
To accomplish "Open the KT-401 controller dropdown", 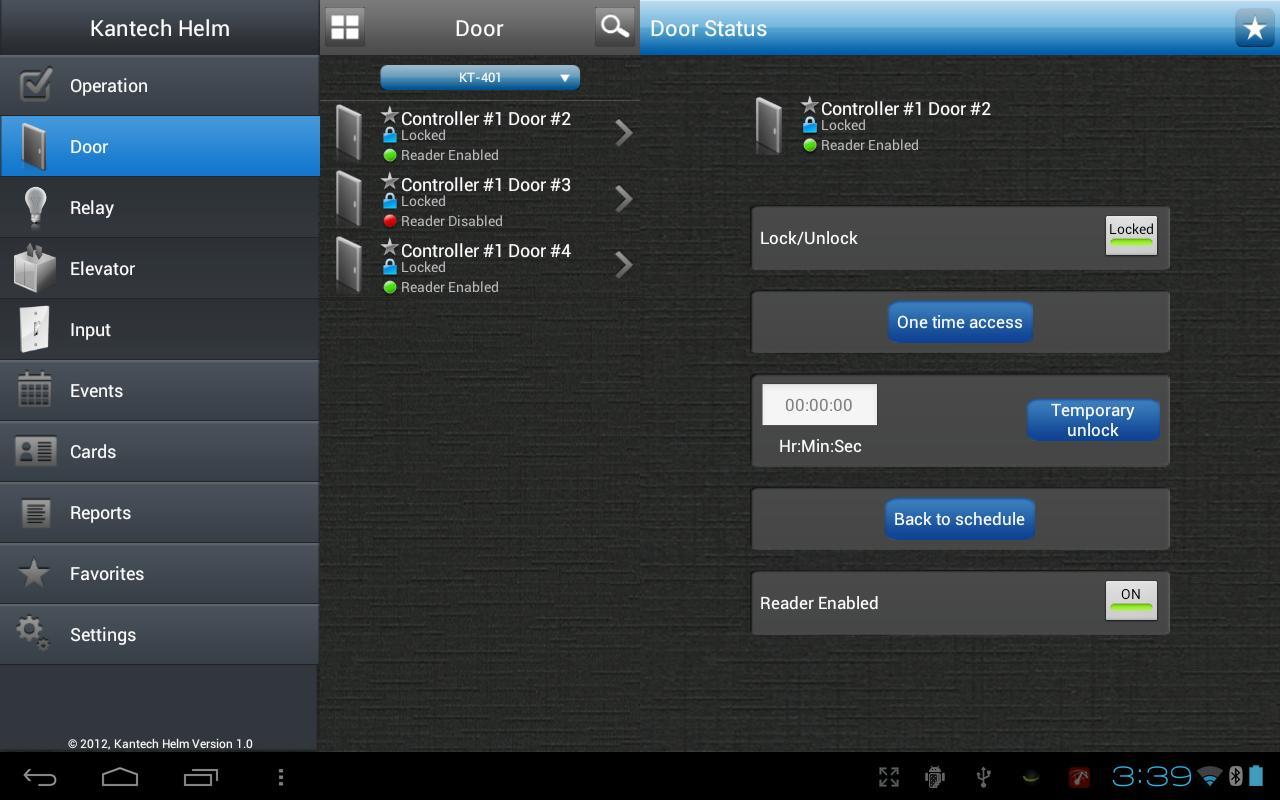I will (479, 77).
